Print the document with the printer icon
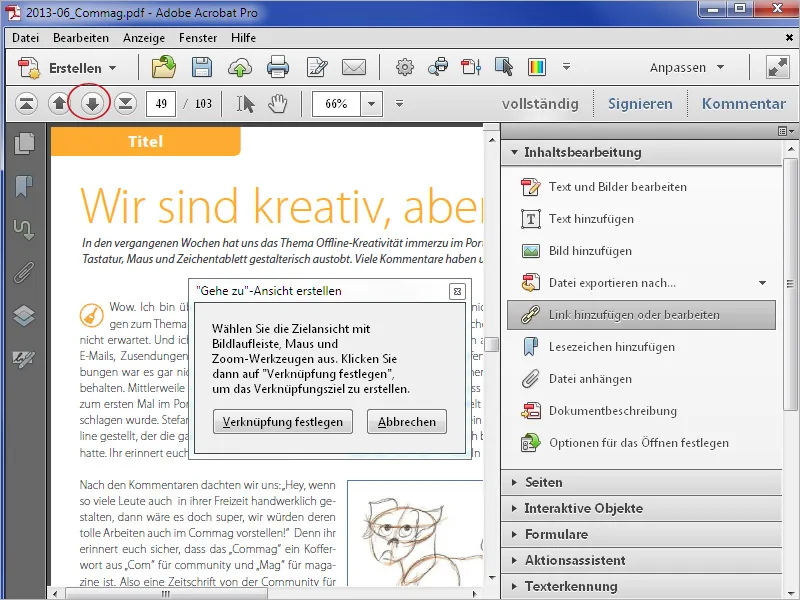The width and height of the screenshot is (800, 600). [278, 67]
